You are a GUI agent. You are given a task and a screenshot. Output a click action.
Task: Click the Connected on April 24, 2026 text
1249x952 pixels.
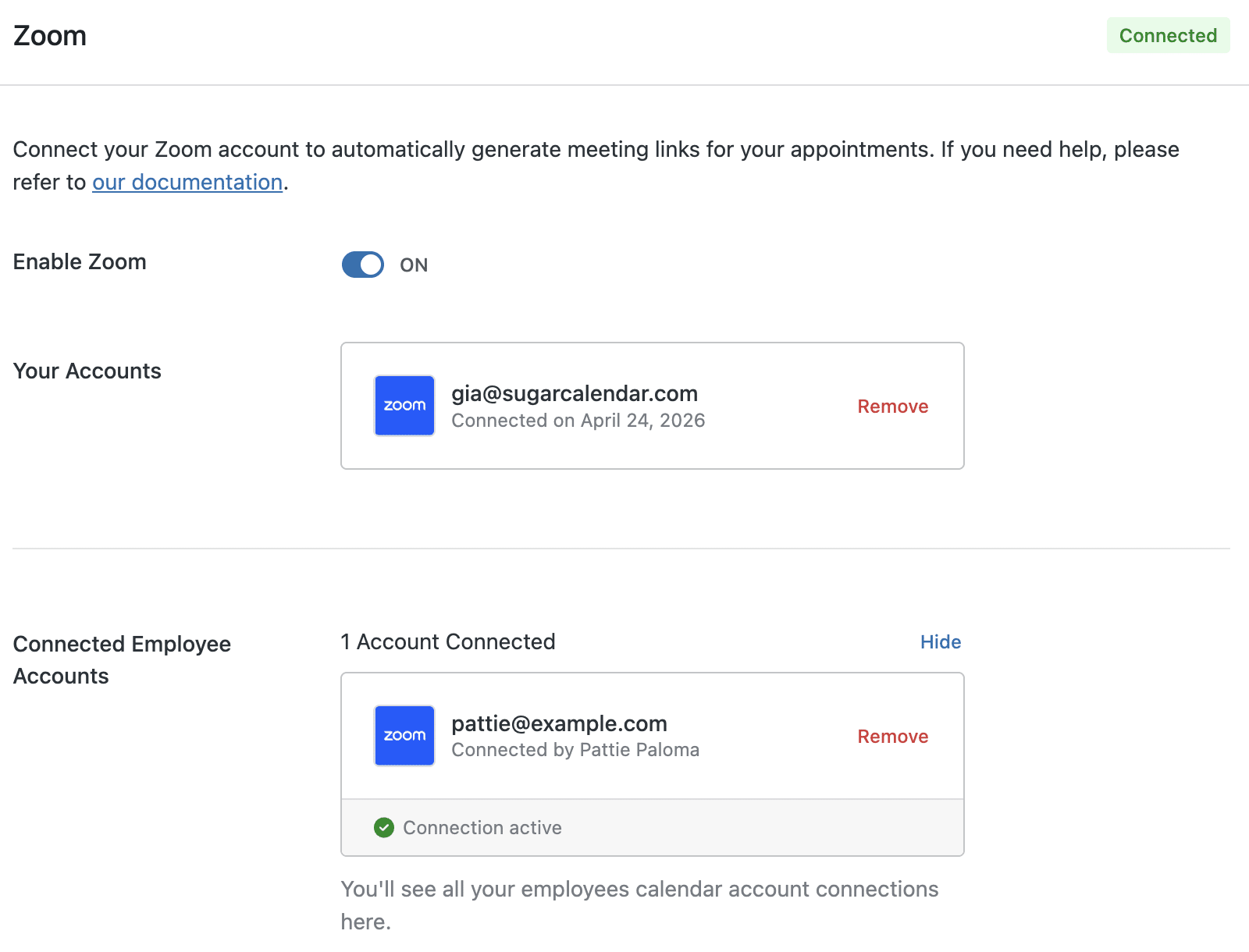click(x=578, y=421)
